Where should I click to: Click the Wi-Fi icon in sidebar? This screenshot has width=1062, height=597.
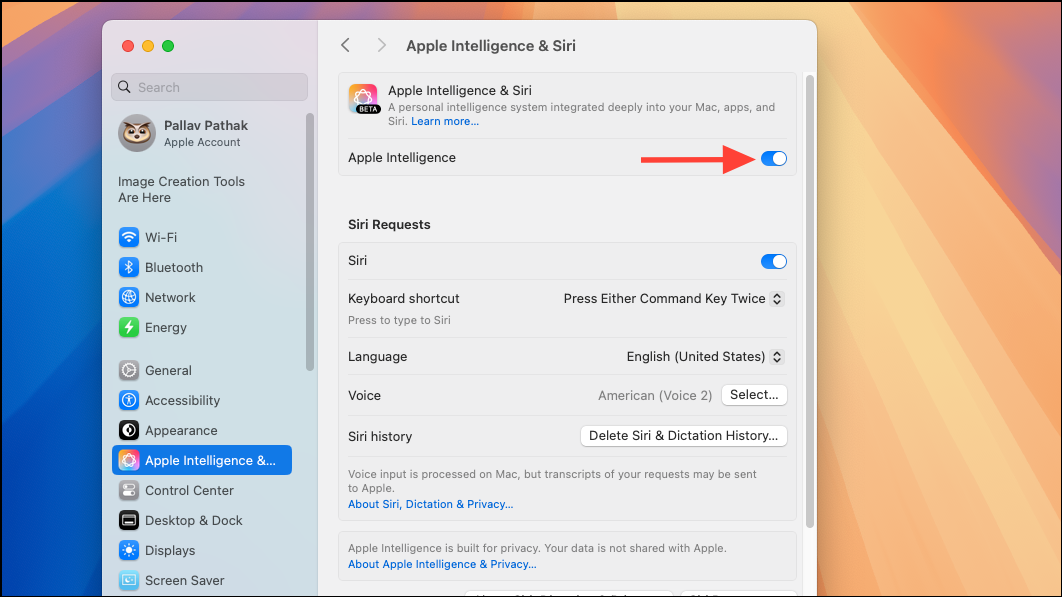pyautogui.click(x=129, y=237)
